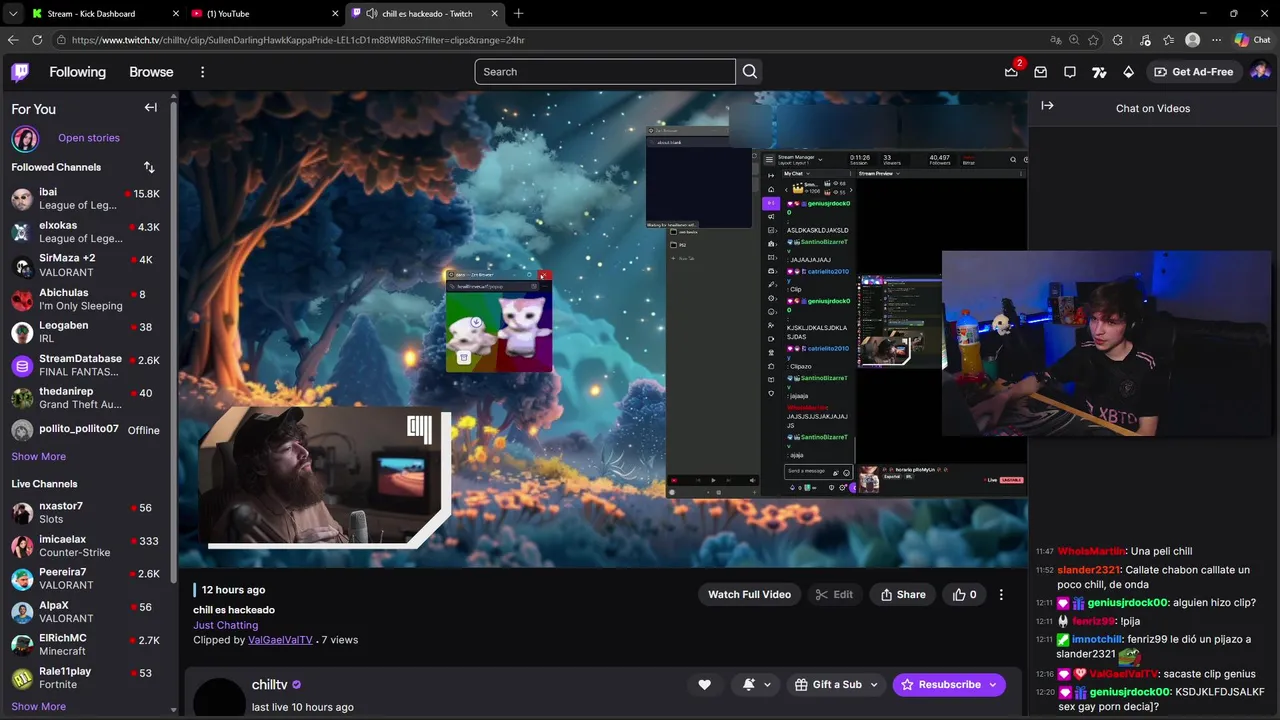Screen dimensions: 1280x720
Task: Open the Twitch home logo
Action: tap(20, 72)
